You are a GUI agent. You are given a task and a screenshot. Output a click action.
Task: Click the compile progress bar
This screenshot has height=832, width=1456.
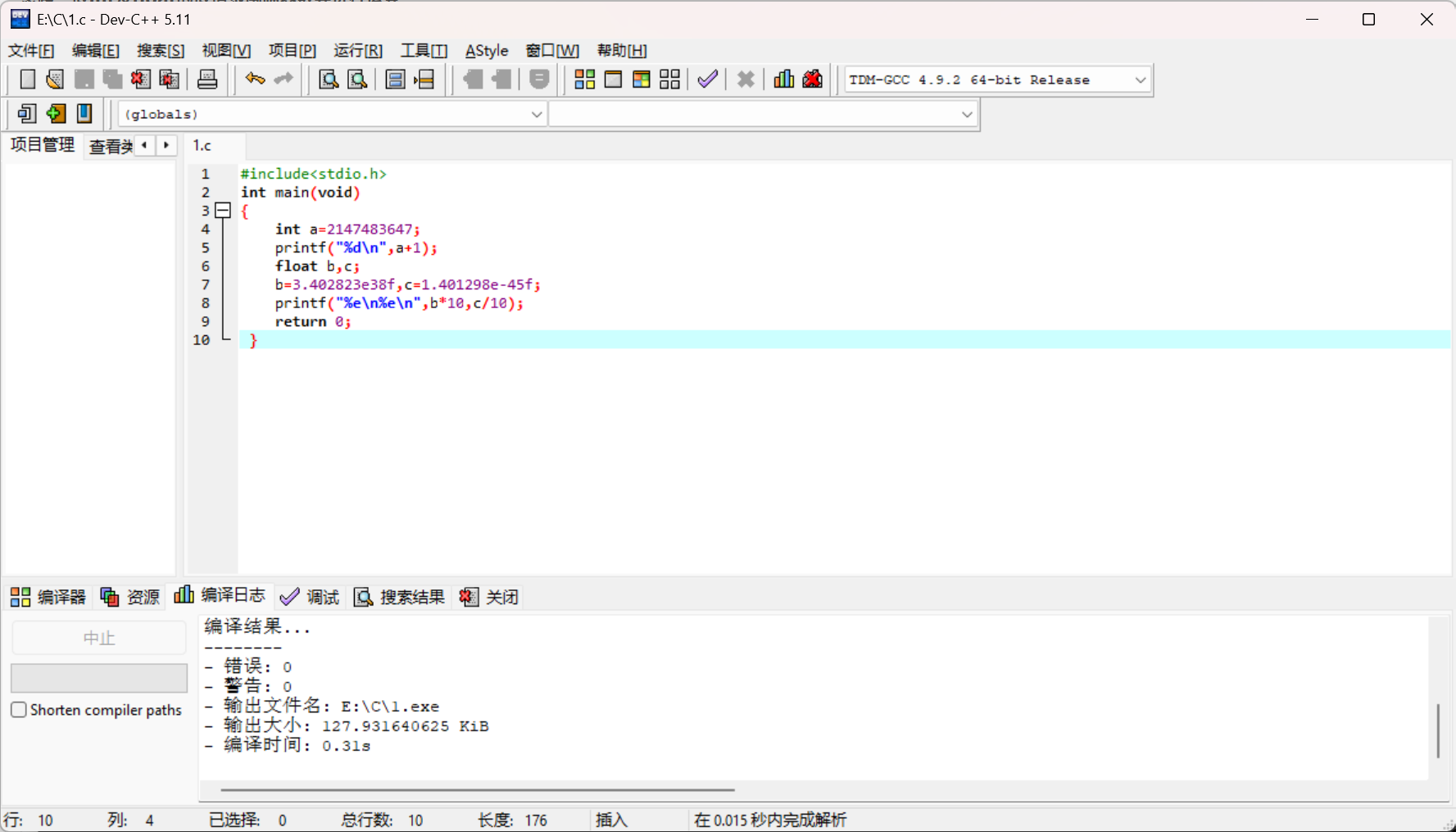(99, 678)
